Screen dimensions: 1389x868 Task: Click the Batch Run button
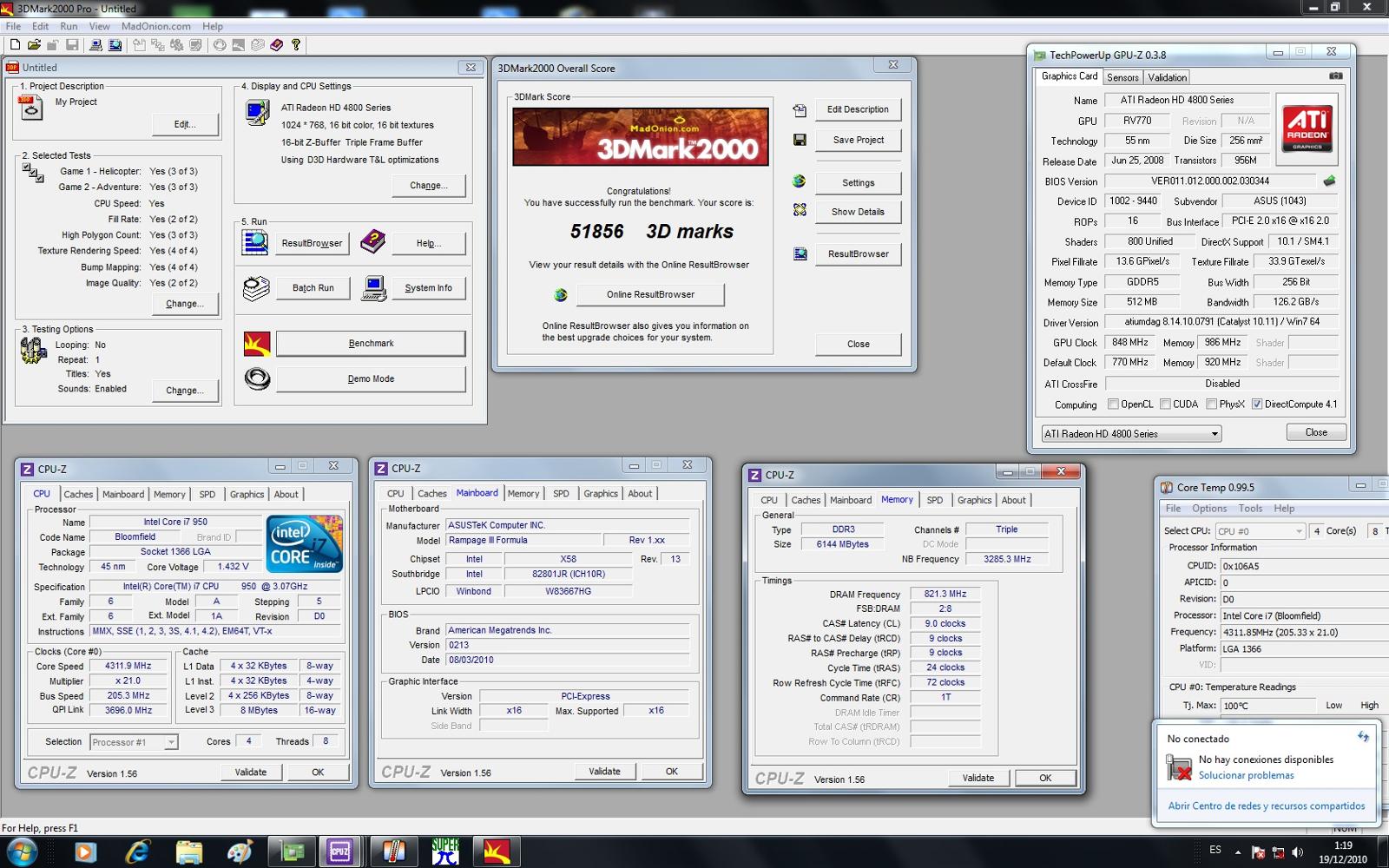313,288
